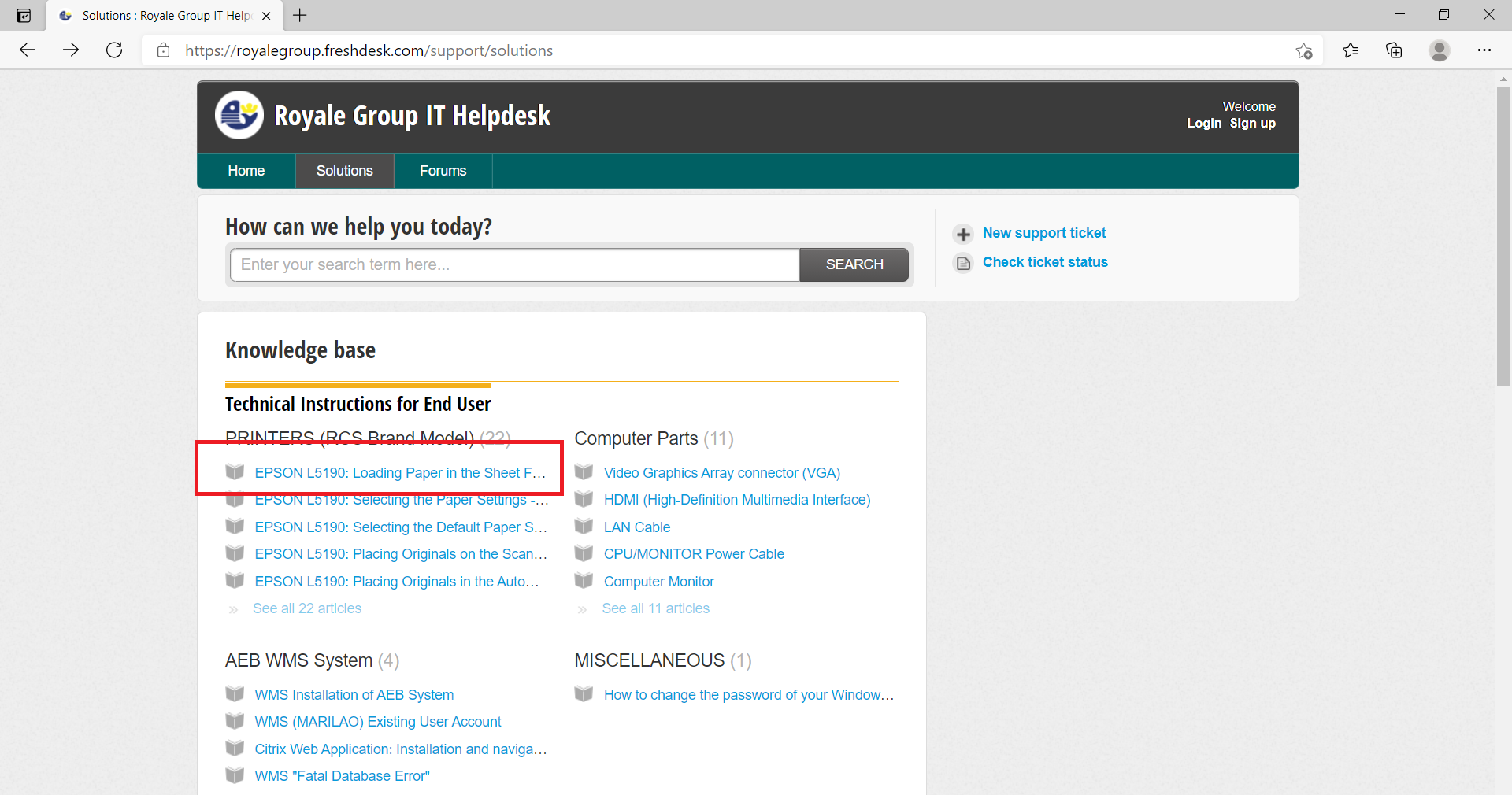
Task: Click the browser address bar URL
Action: [369, 50]
